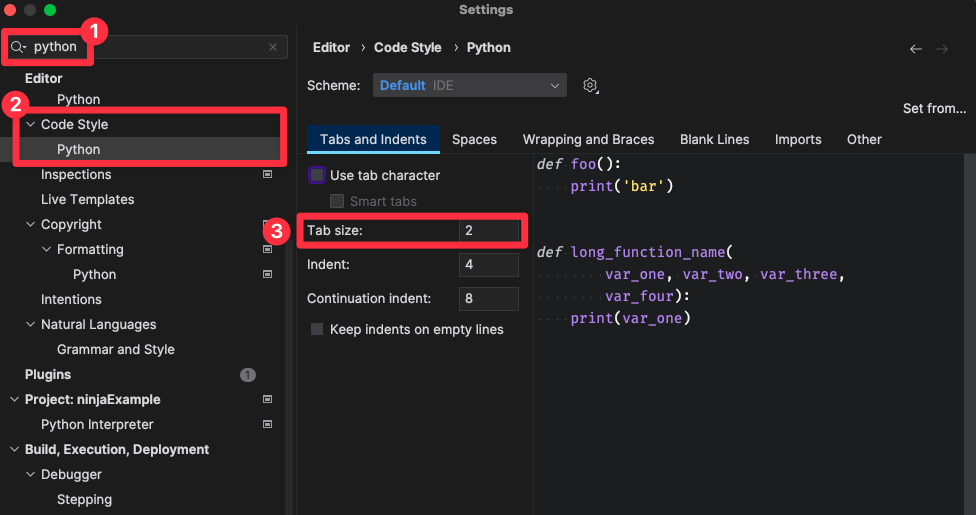Click into the Indent field
The image size is (976, 515).
[x=489, y=265]
